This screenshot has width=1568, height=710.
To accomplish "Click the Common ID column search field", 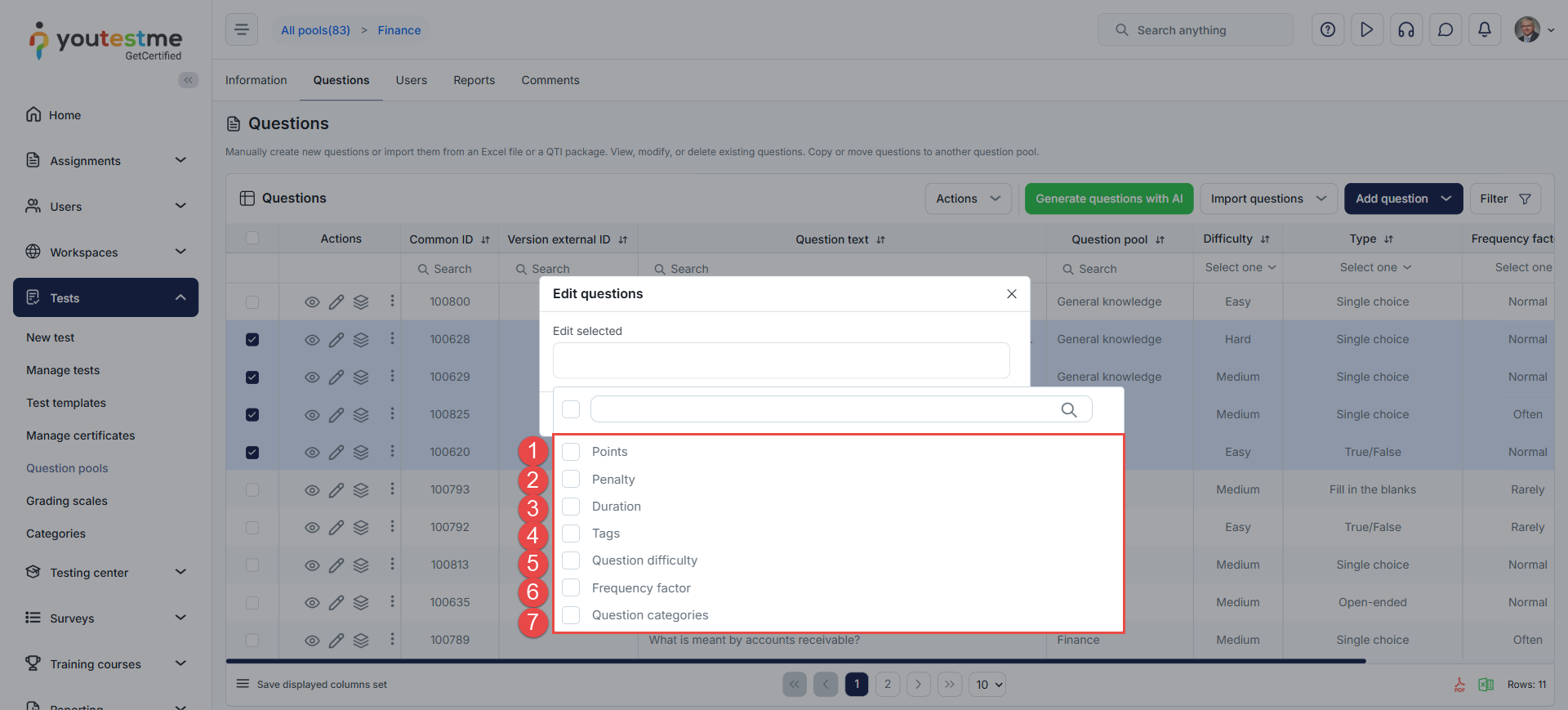I will (450, 269).
